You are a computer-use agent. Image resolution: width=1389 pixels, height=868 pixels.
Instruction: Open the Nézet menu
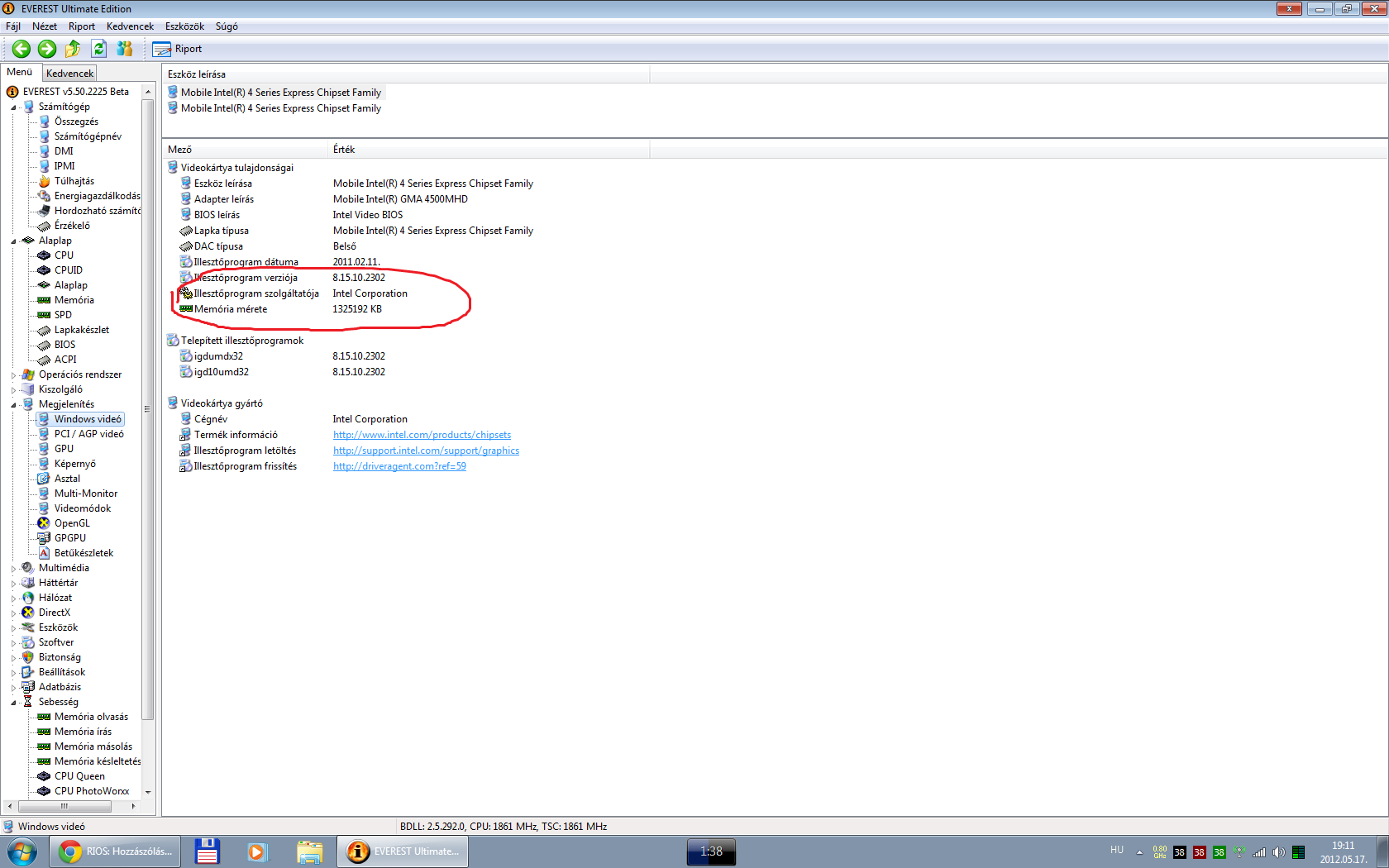(45, 26)
